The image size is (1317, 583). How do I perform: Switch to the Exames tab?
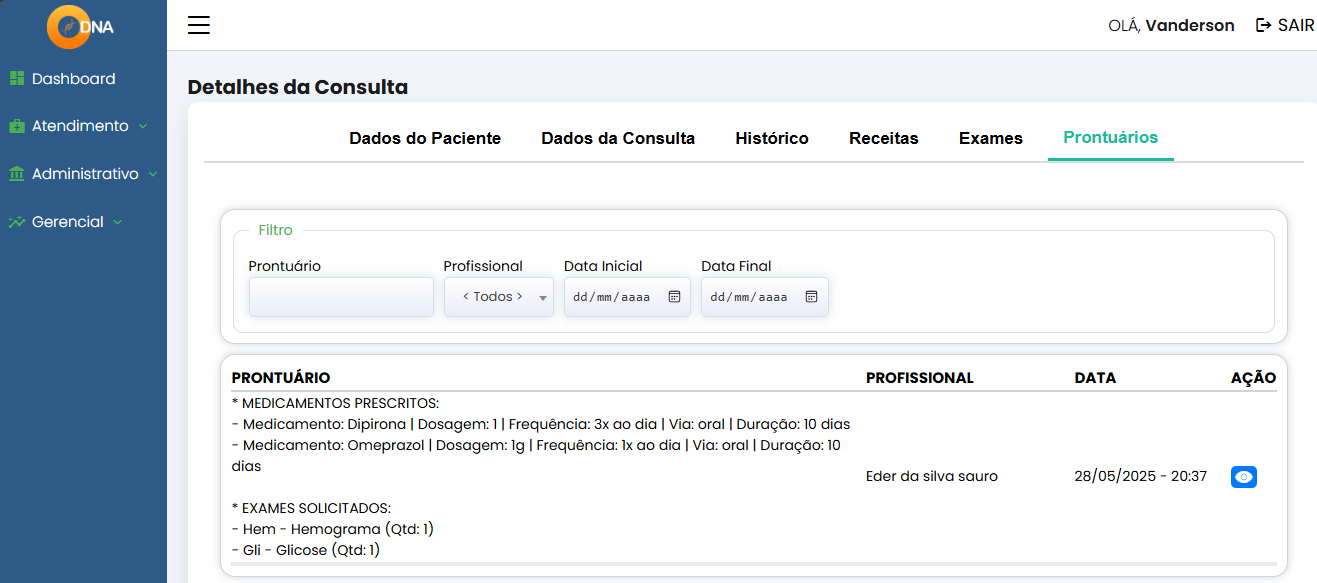[x=990, y=138]
